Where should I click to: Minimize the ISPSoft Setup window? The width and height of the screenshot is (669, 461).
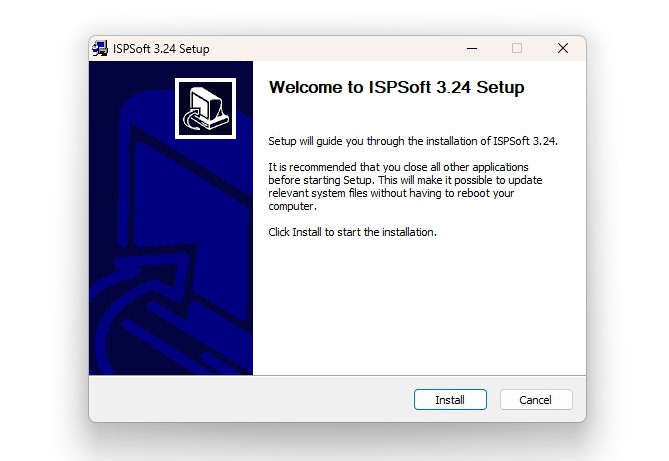[472, 49]
